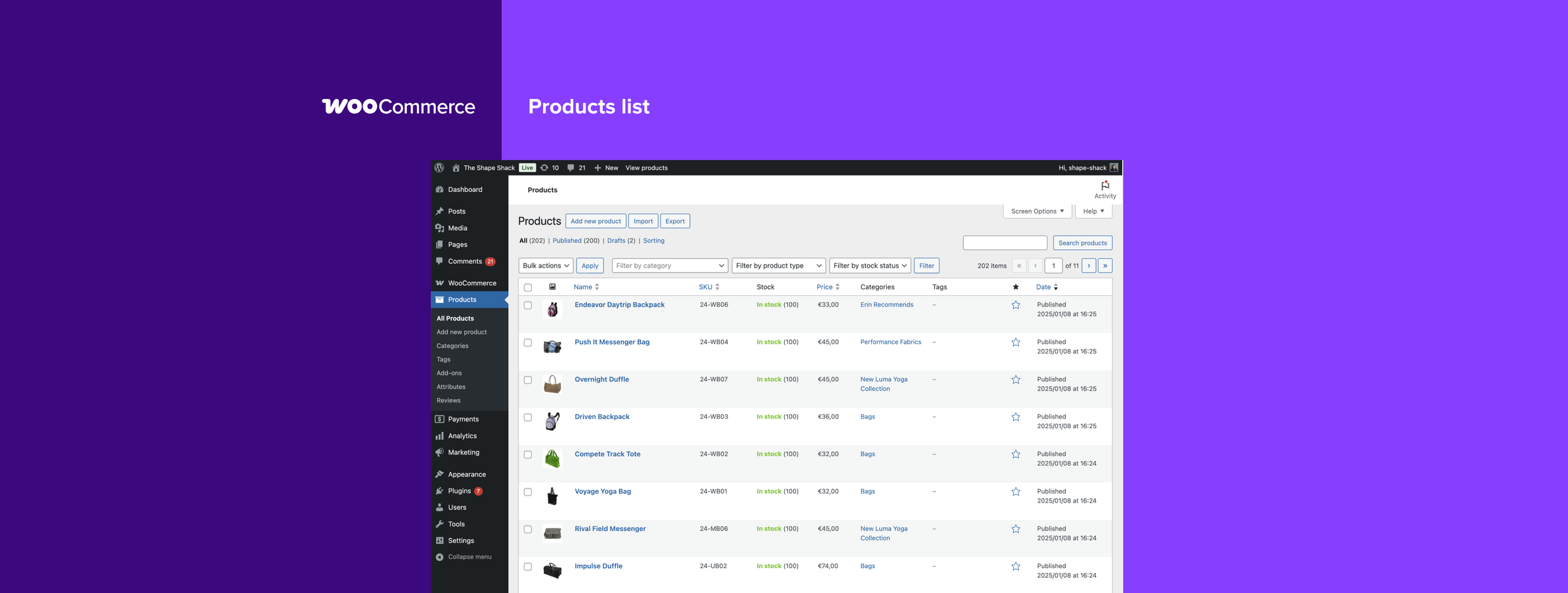Click the image column header icon
Viewport: 1568px width, 593px height.
coord(553,287)
